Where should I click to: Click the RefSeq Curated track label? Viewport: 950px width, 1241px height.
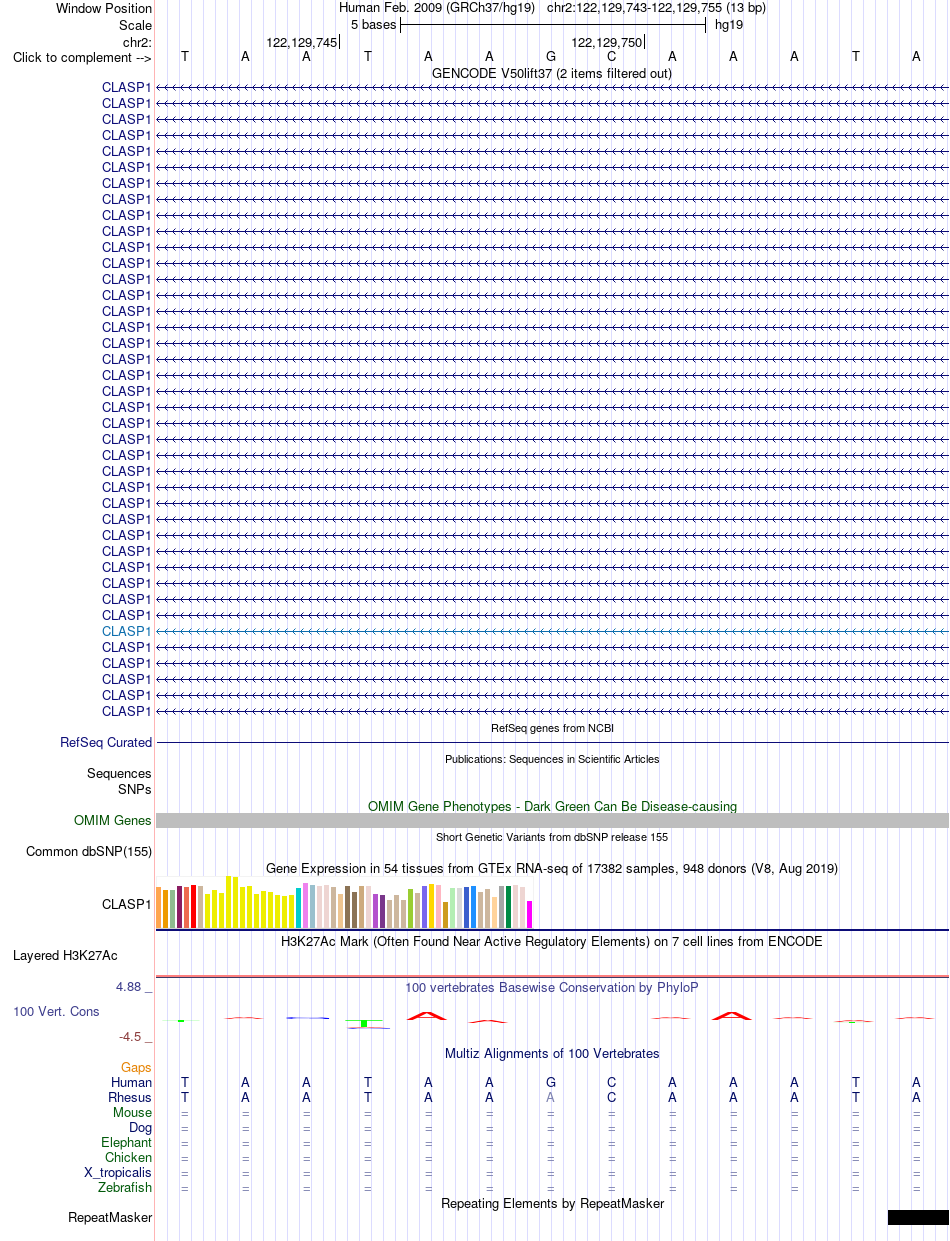[106, 743]
